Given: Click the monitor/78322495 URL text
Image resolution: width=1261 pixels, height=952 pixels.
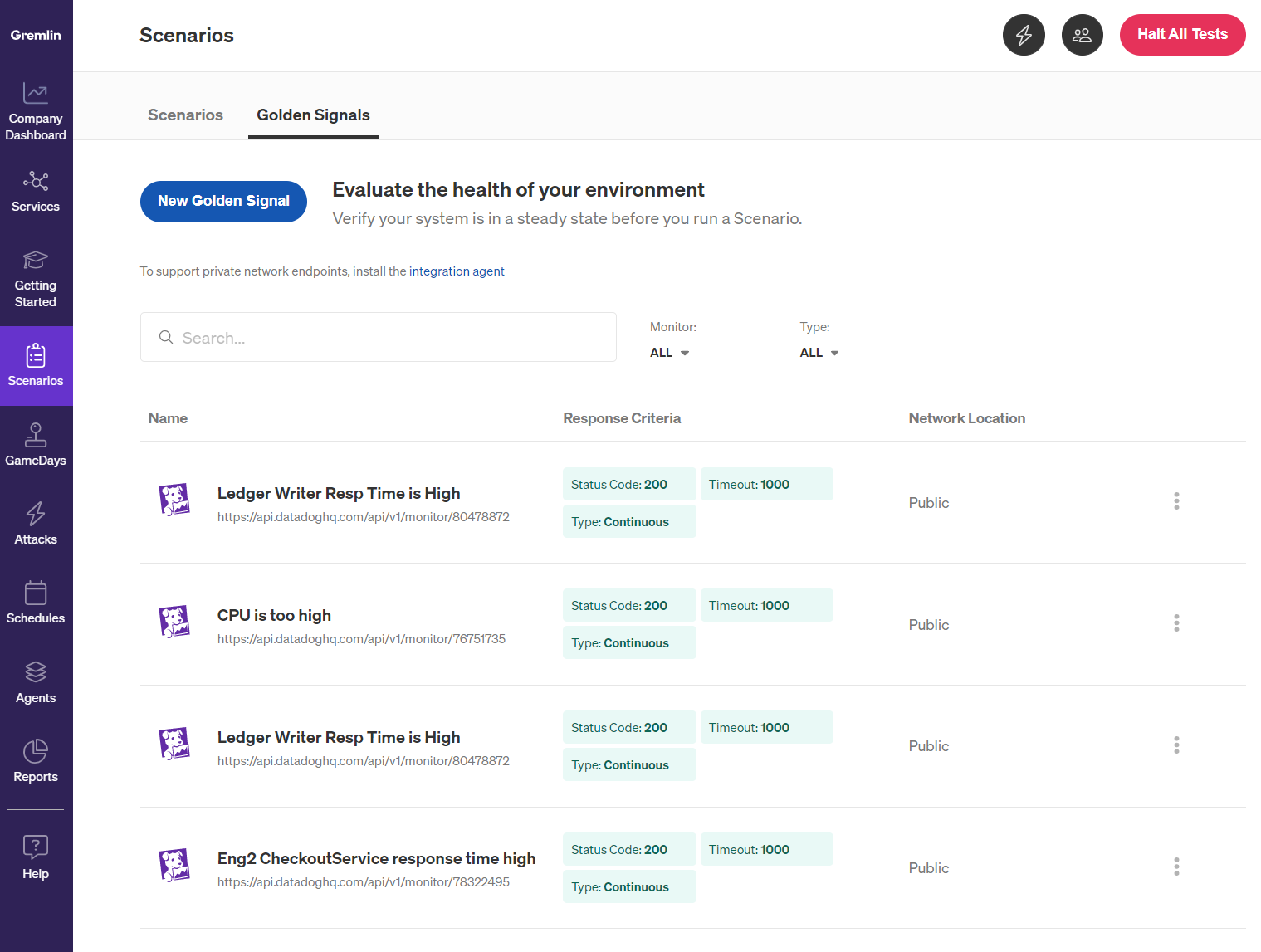Looking at the screenshot, I should pyautogui.click(x=364, y=882).
